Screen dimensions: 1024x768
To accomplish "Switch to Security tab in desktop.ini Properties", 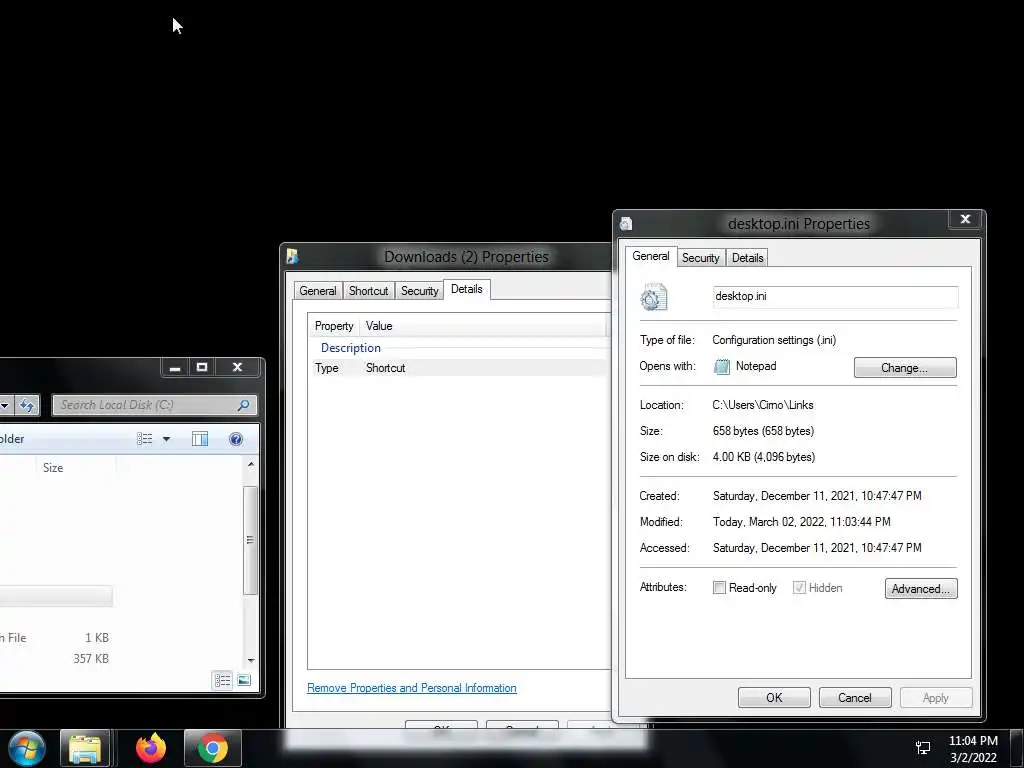I will pyautogui.click(x=701, y=258).
